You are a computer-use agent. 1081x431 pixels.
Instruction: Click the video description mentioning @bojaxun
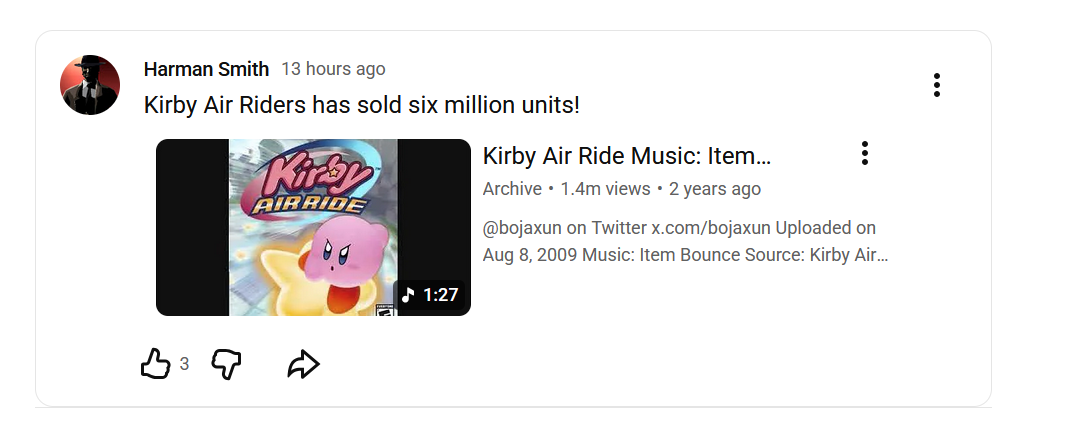click(x=685, y=241)
